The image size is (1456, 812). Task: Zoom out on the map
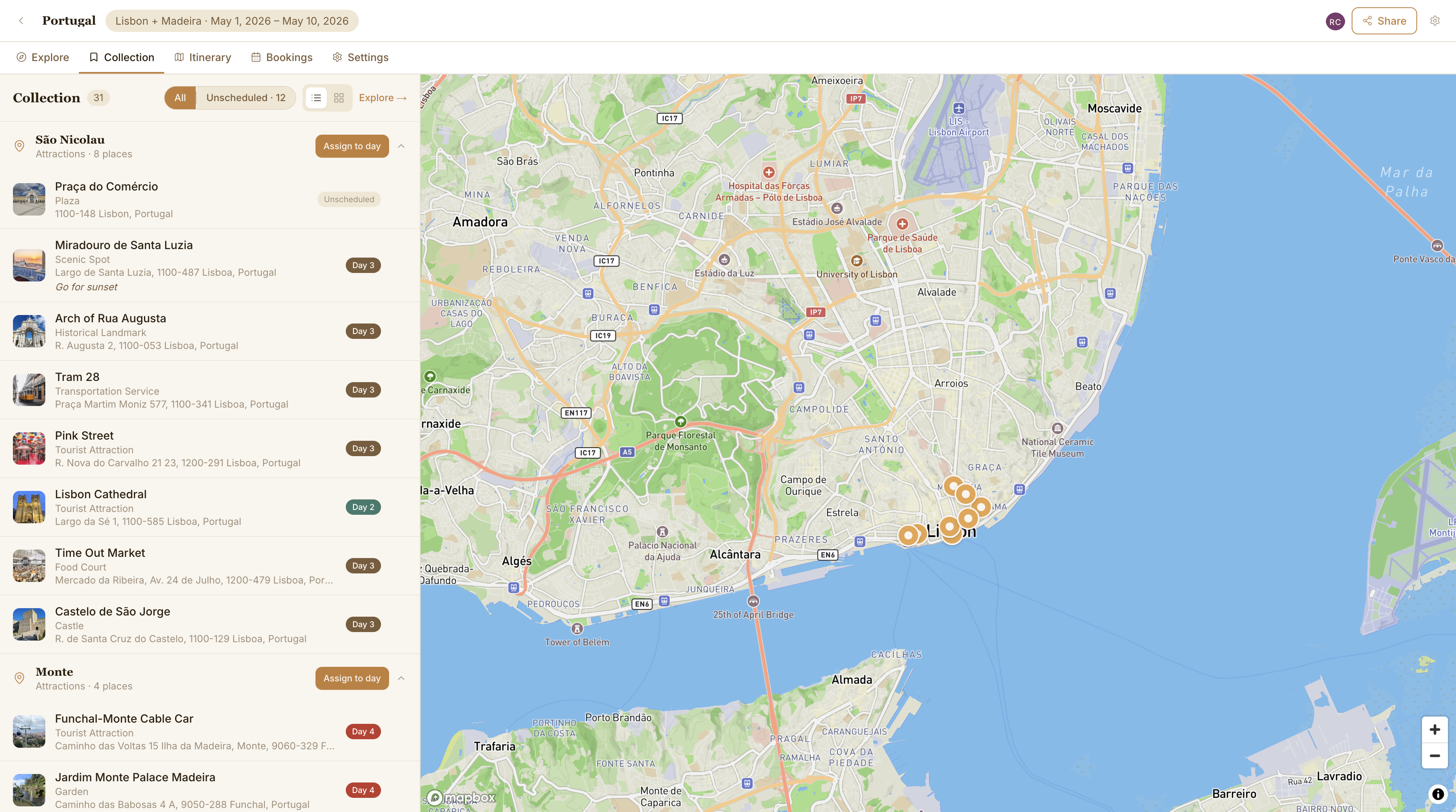[1435, 756]
